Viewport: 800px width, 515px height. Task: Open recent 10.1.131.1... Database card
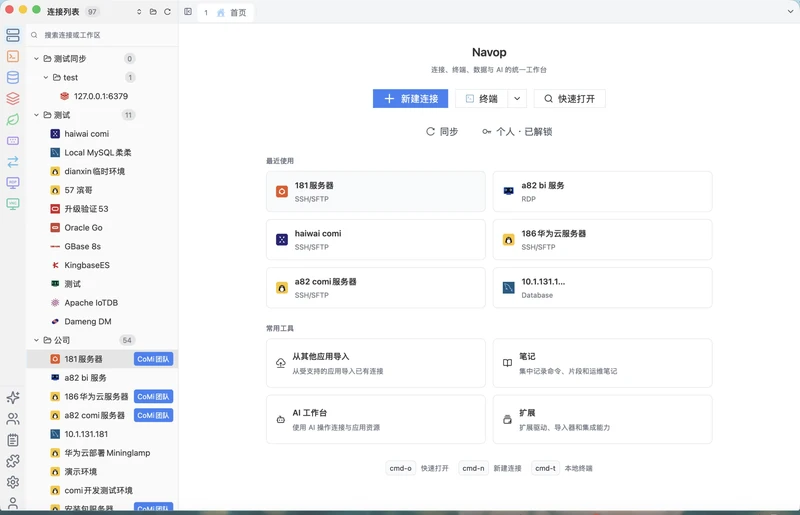click(602, 287)
